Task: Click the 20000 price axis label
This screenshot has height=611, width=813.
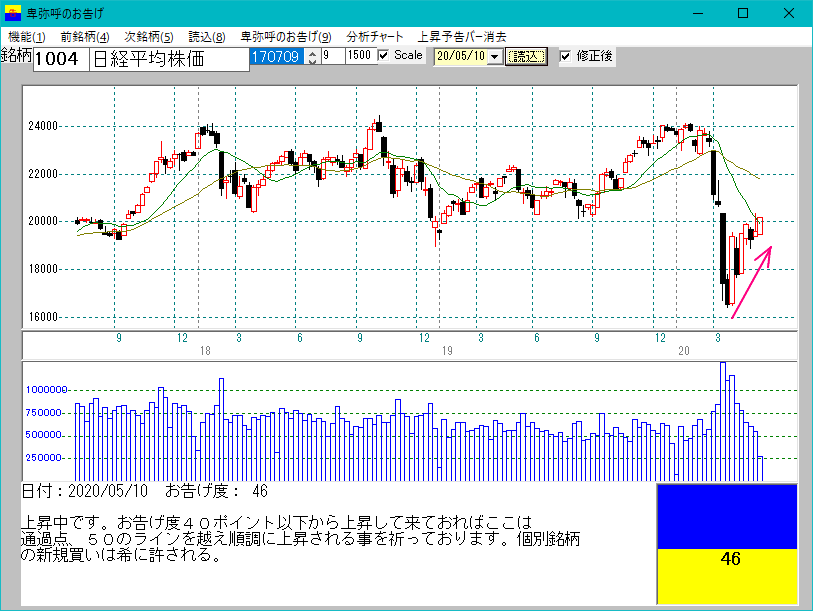Action: click(43, 221)
